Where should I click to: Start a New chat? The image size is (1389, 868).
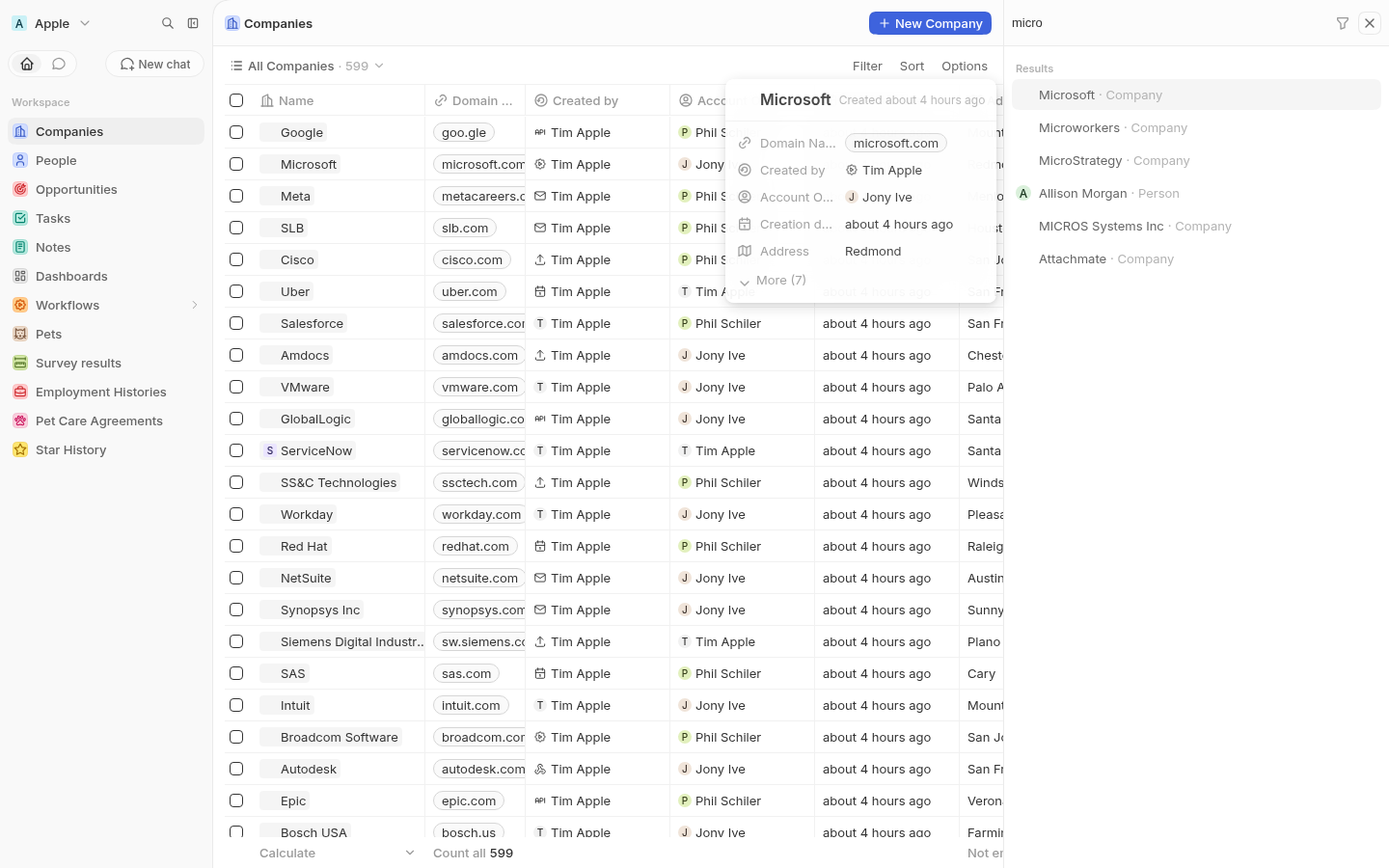point(155,64)
